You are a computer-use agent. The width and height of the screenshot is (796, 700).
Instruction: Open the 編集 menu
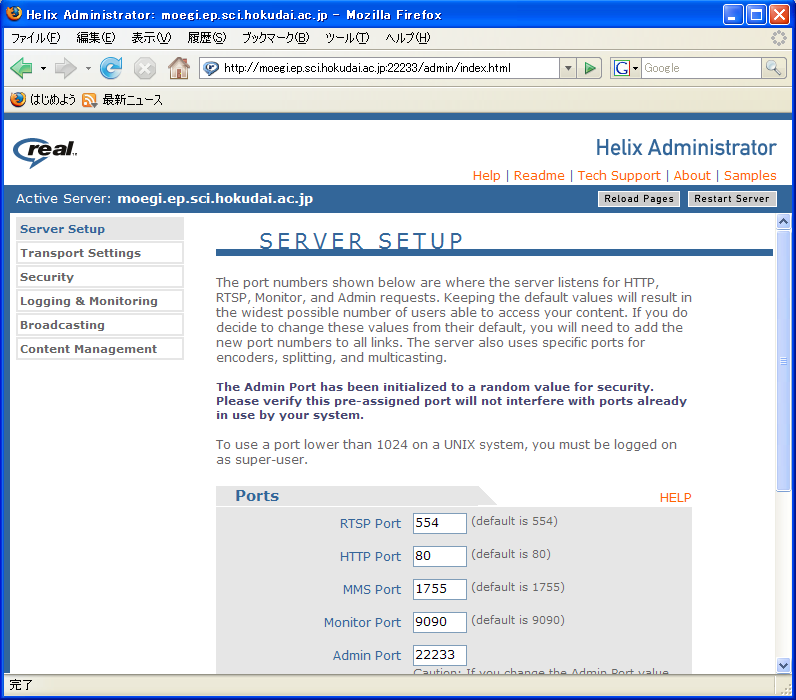tap(96, 38)
